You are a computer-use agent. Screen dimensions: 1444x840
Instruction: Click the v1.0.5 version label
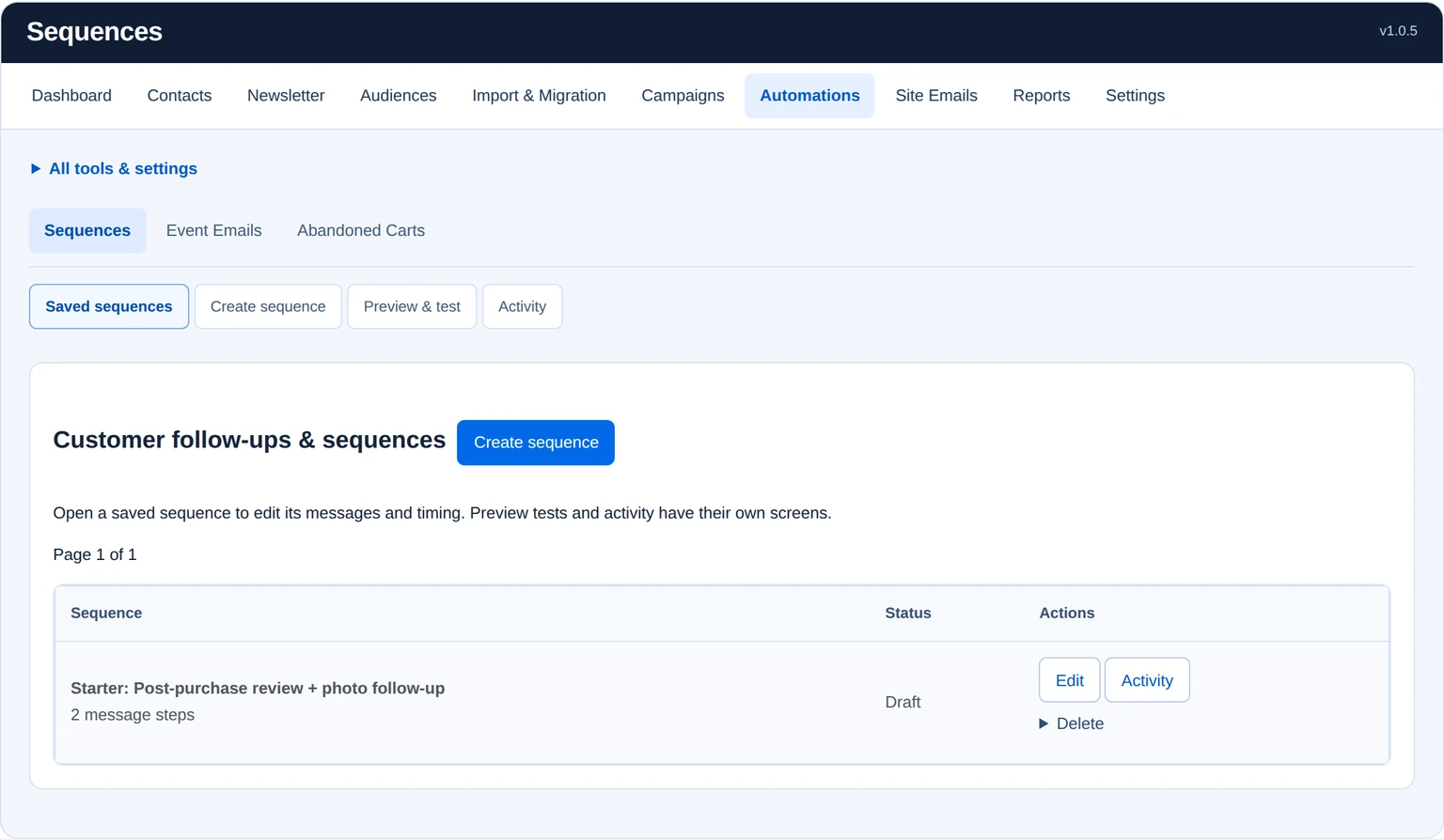coord(1398,31)
